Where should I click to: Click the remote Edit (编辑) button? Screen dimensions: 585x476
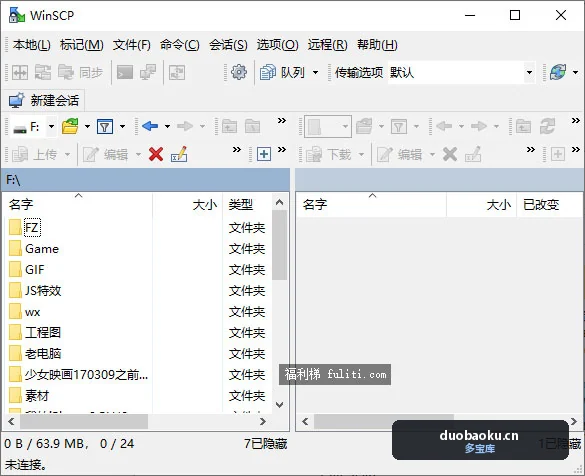(x=400, y=154)
